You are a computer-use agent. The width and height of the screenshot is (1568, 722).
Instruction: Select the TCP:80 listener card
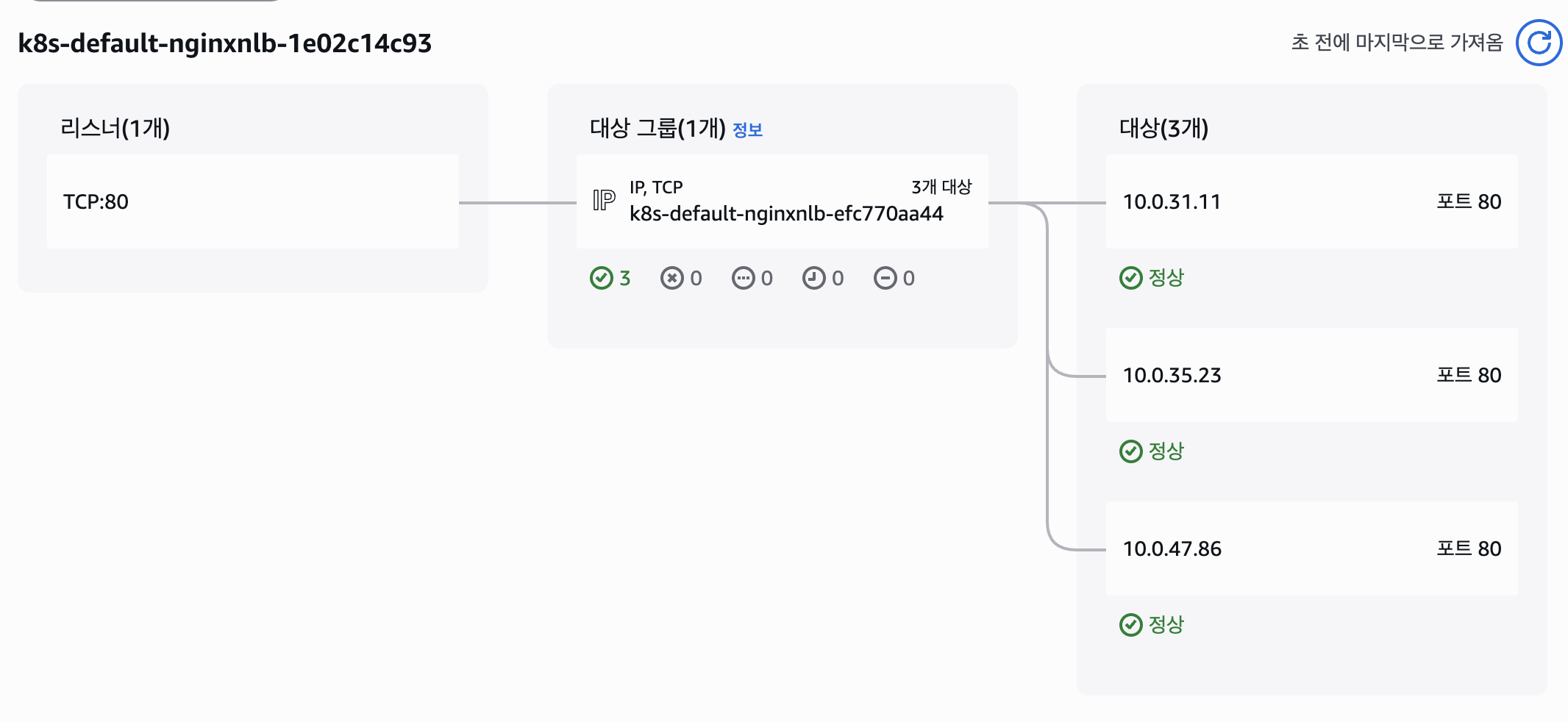pos(252,201)
